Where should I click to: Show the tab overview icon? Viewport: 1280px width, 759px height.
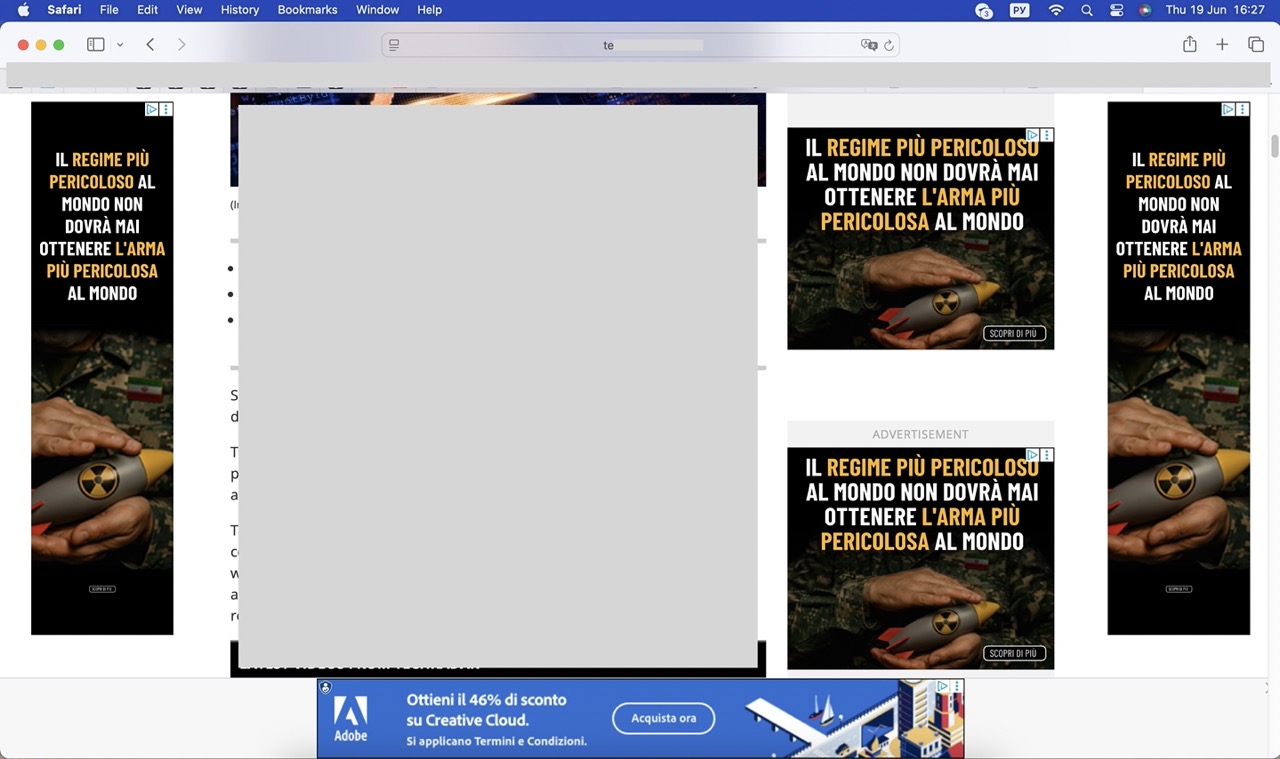(1256, 45)
